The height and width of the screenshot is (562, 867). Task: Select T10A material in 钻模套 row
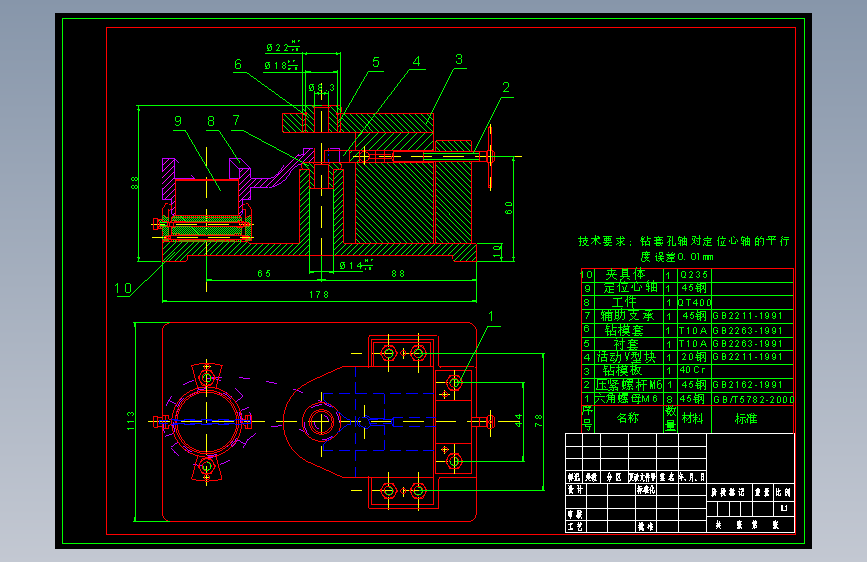coord(693,331)
